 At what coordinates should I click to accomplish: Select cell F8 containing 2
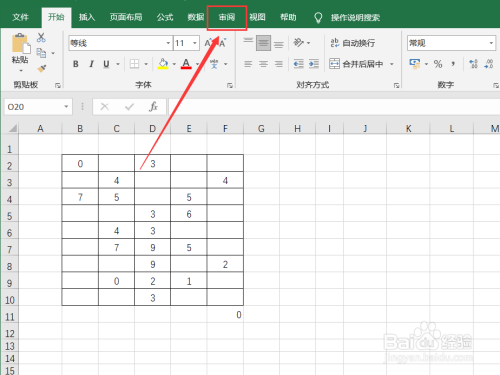pos(225,264)
